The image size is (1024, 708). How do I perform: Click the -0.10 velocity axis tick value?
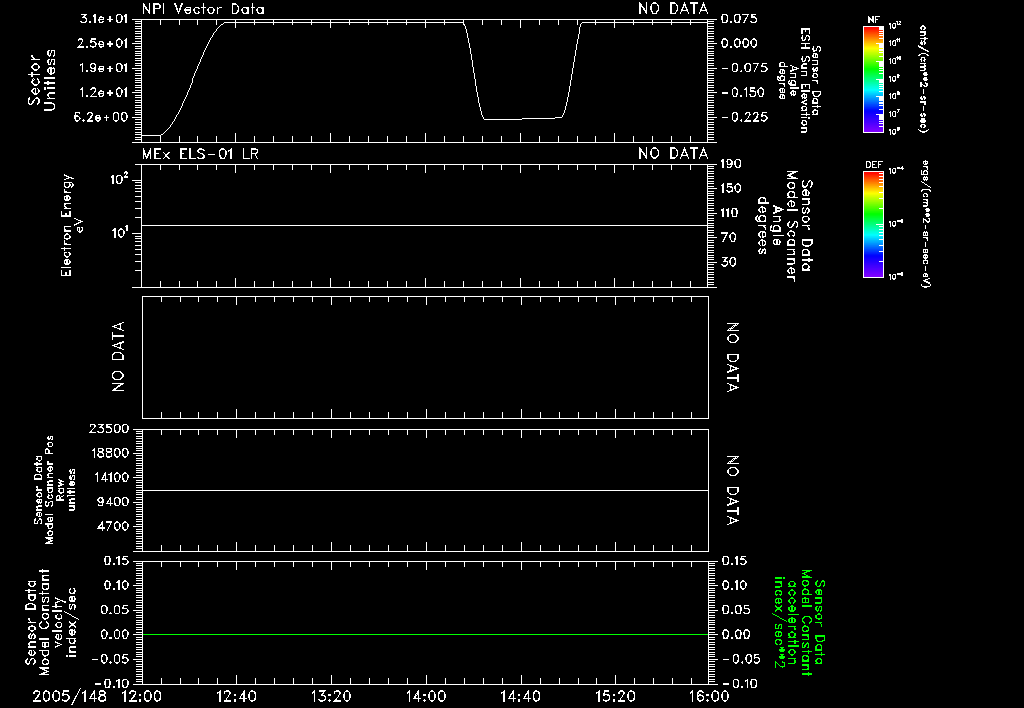coord(112,683)
